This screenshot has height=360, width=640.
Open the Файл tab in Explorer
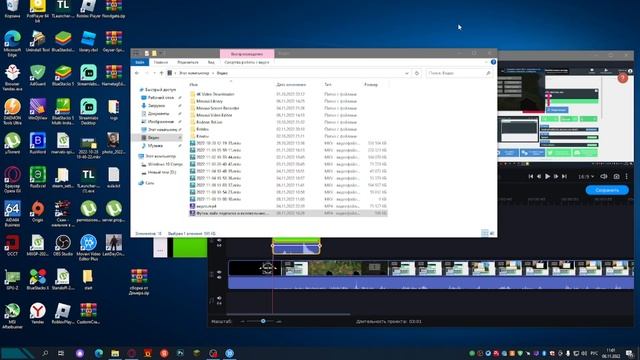[140, 62]
